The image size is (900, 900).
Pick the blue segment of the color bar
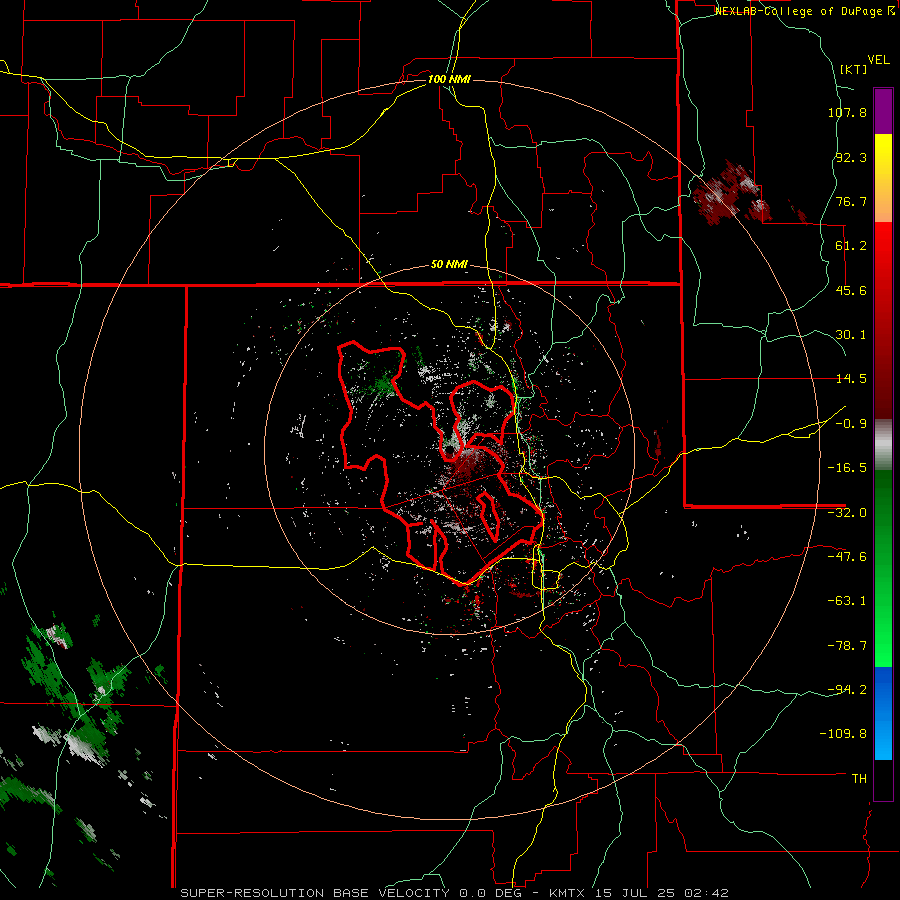coord(883,713)
